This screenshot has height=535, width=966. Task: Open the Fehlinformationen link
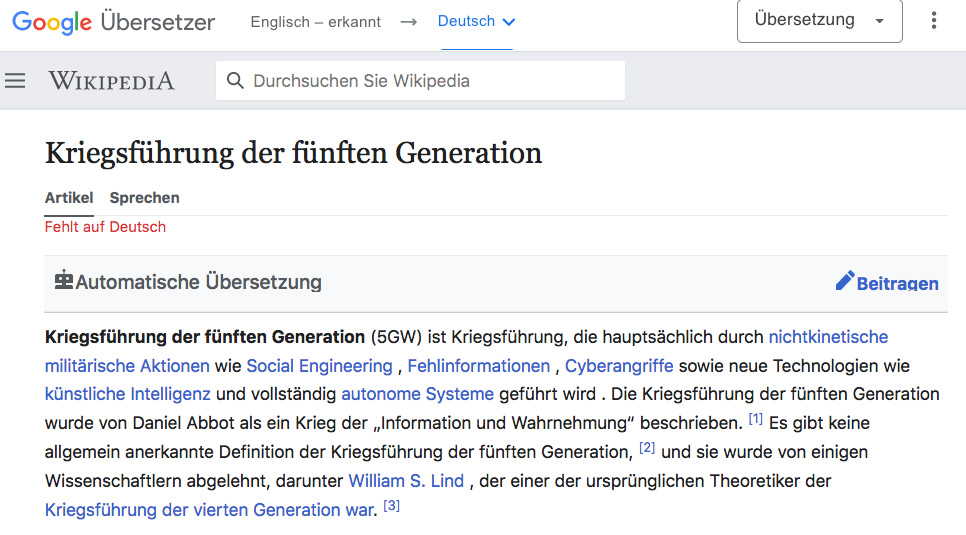point(478,366)
